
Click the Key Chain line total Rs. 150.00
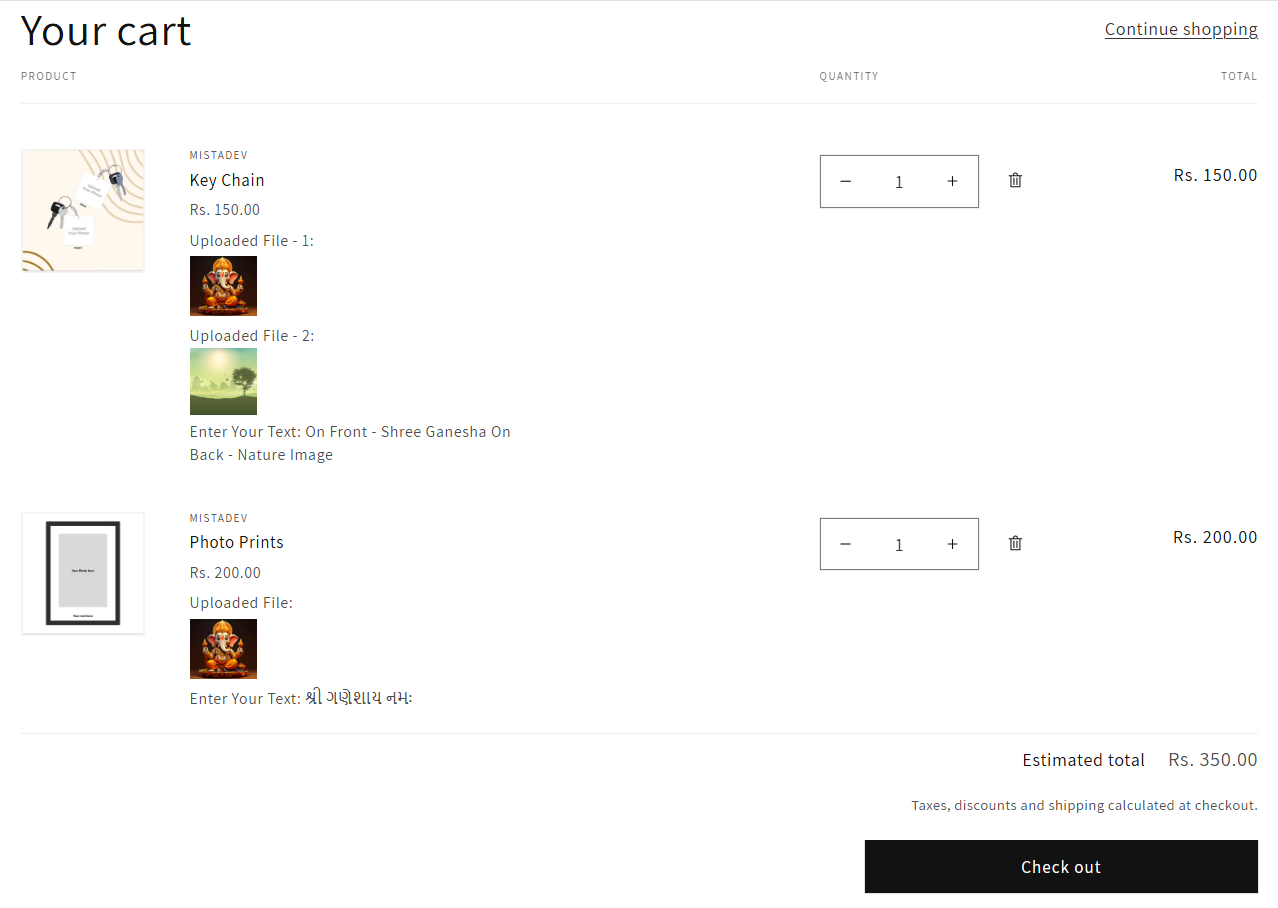(x=1215, y=175)
